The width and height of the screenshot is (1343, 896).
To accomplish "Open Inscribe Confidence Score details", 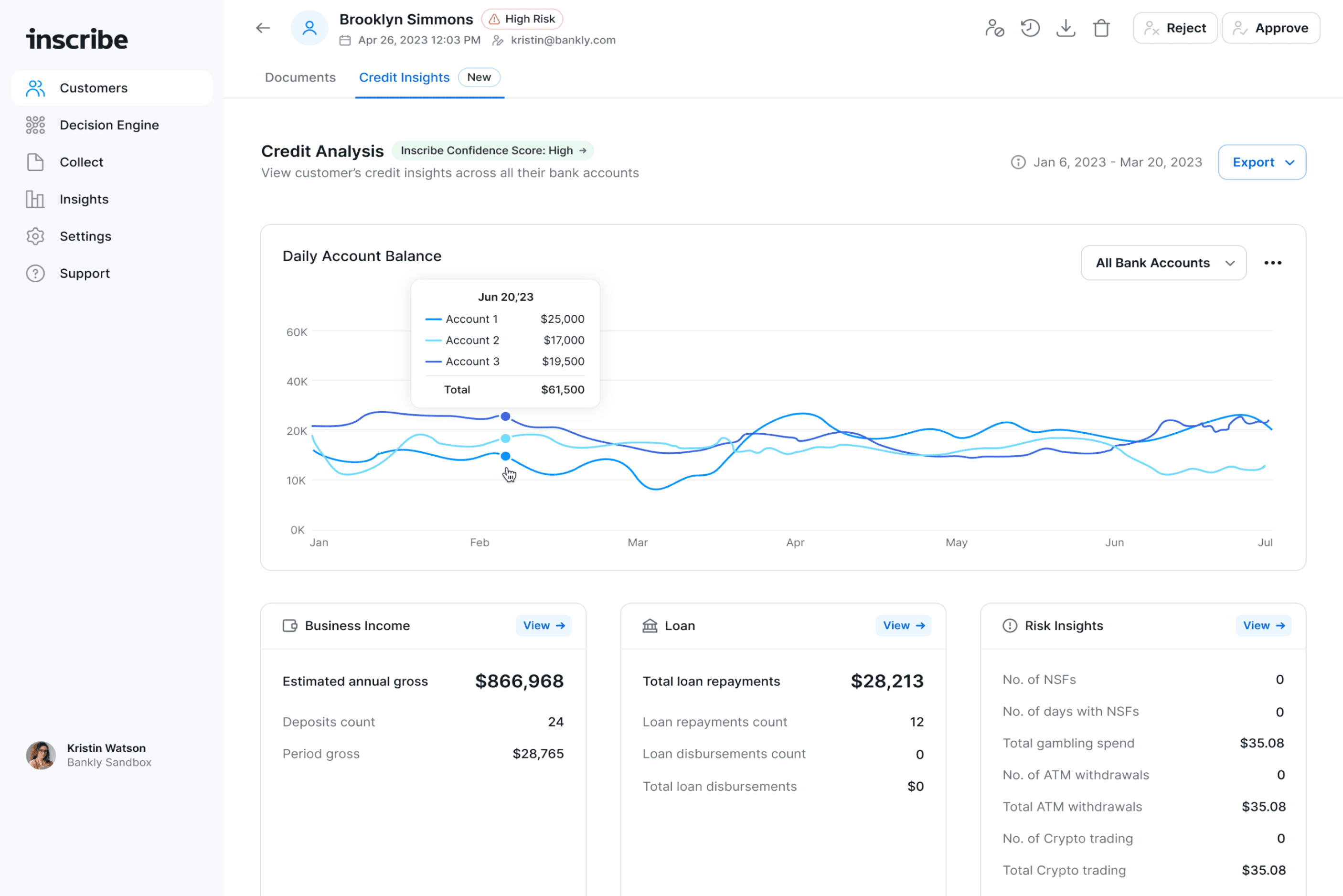I will pyautogui.click(x=492, y=151).
